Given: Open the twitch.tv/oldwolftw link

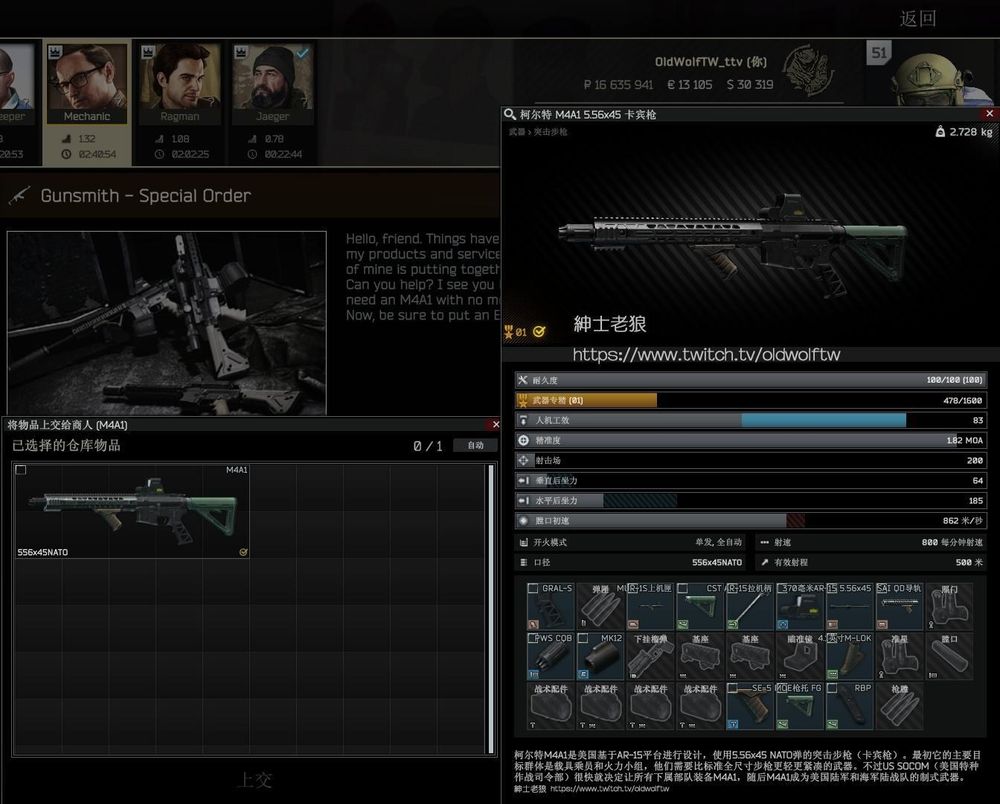Looking at the screenshot, I should pyautogui.click(x=708, y=354).
